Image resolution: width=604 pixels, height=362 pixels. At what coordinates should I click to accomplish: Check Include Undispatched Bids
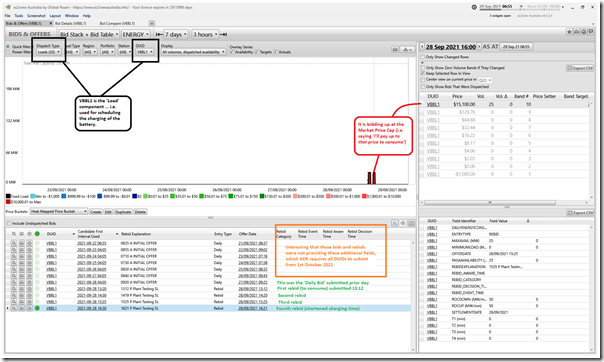(x=8, y=223)
